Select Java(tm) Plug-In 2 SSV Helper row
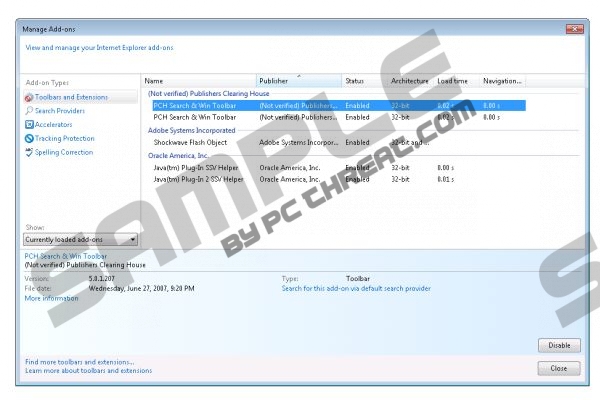Image resolution: width=600 pixels, height=400 pixels. (x=198, y=180)
